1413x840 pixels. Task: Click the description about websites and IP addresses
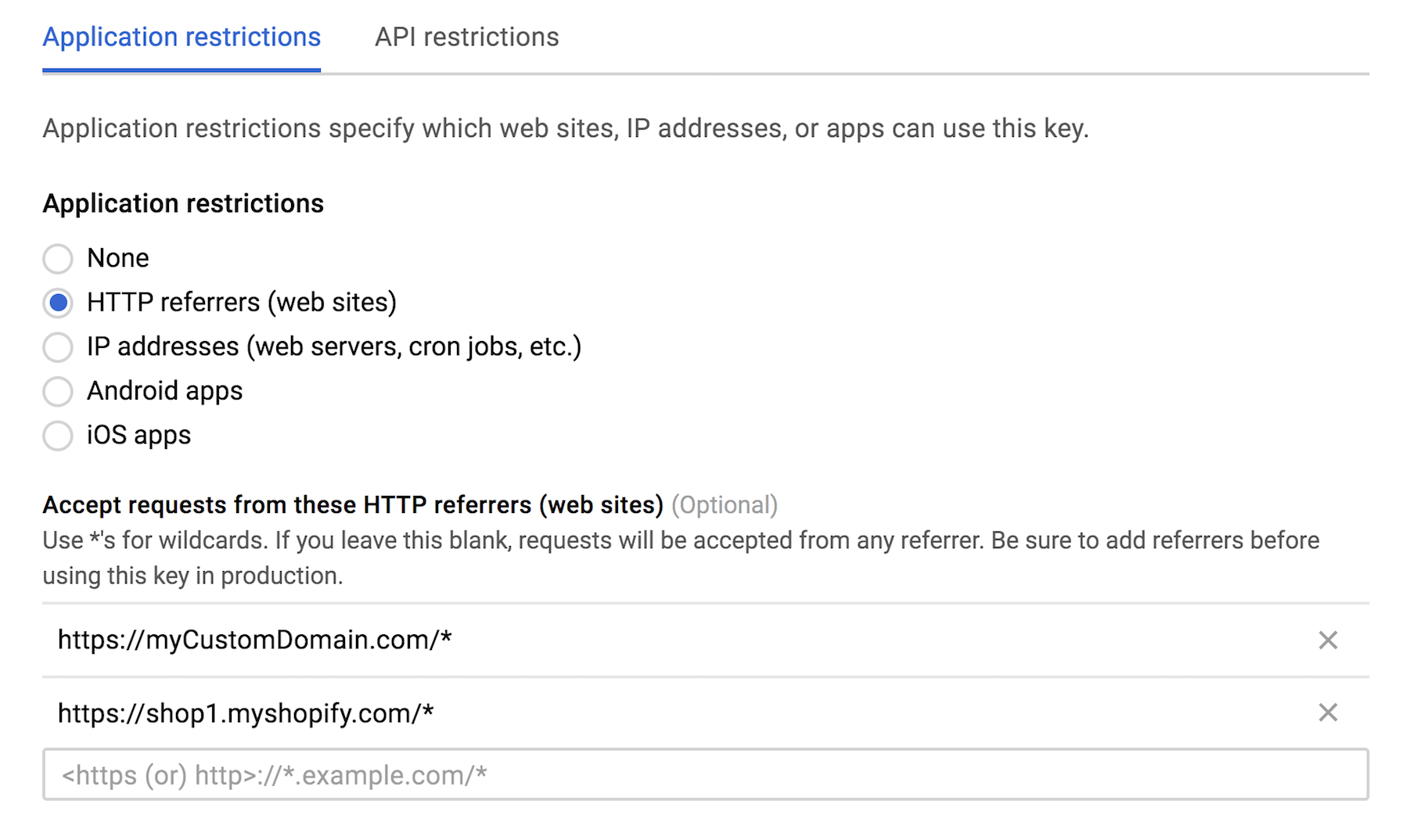[x=566, y=127]
